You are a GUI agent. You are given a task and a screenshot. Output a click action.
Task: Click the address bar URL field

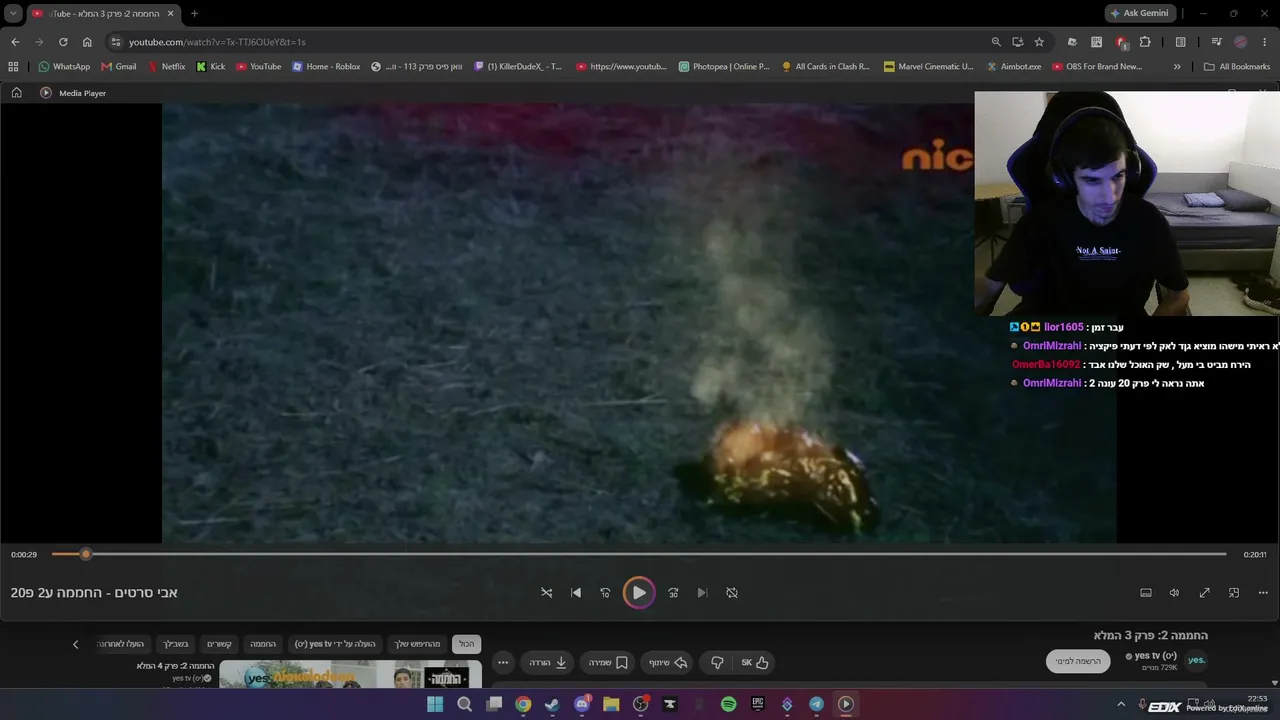550,42
